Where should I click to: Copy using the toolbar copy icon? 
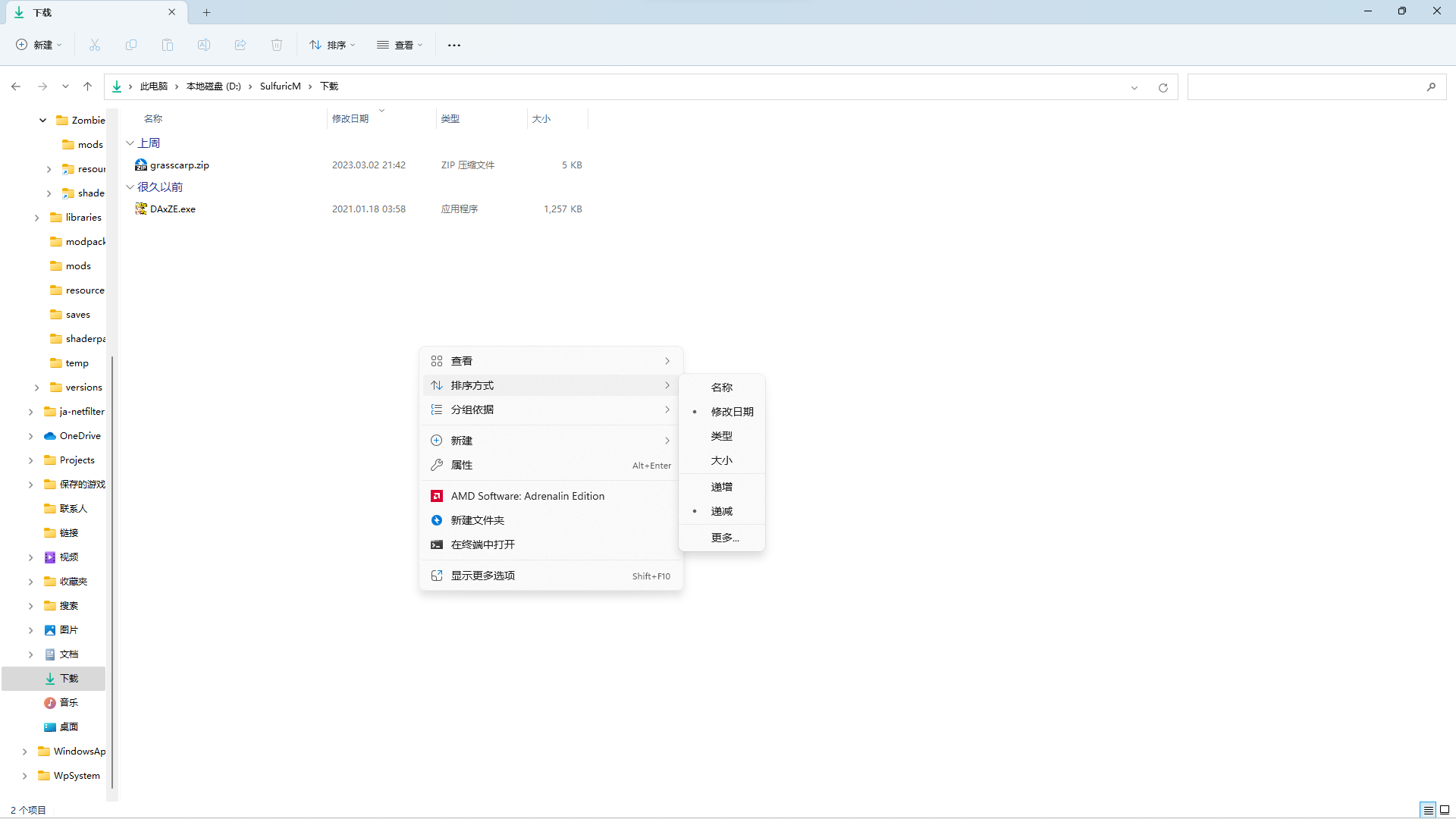point(130,45)
